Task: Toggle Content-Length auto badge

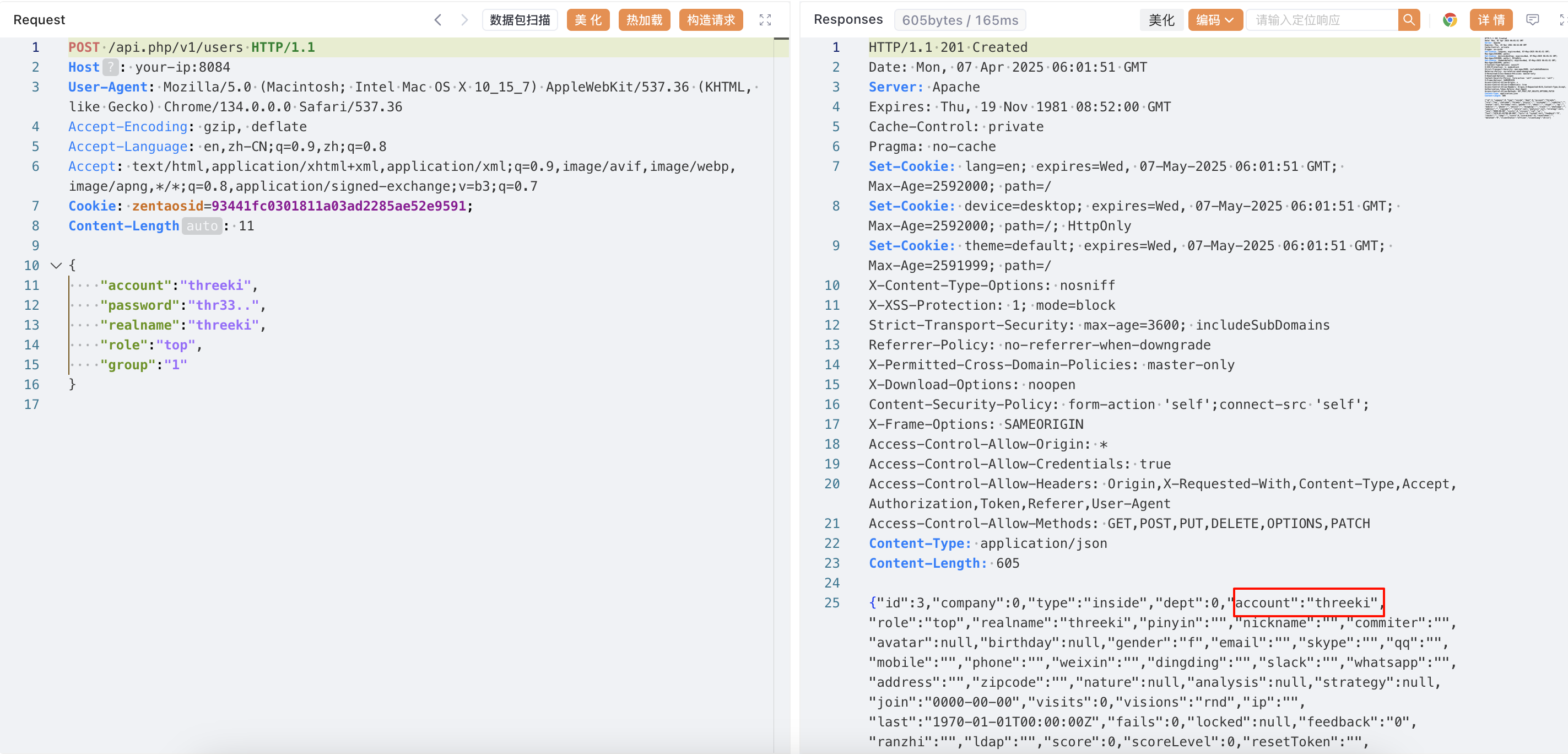Action: 202,226
